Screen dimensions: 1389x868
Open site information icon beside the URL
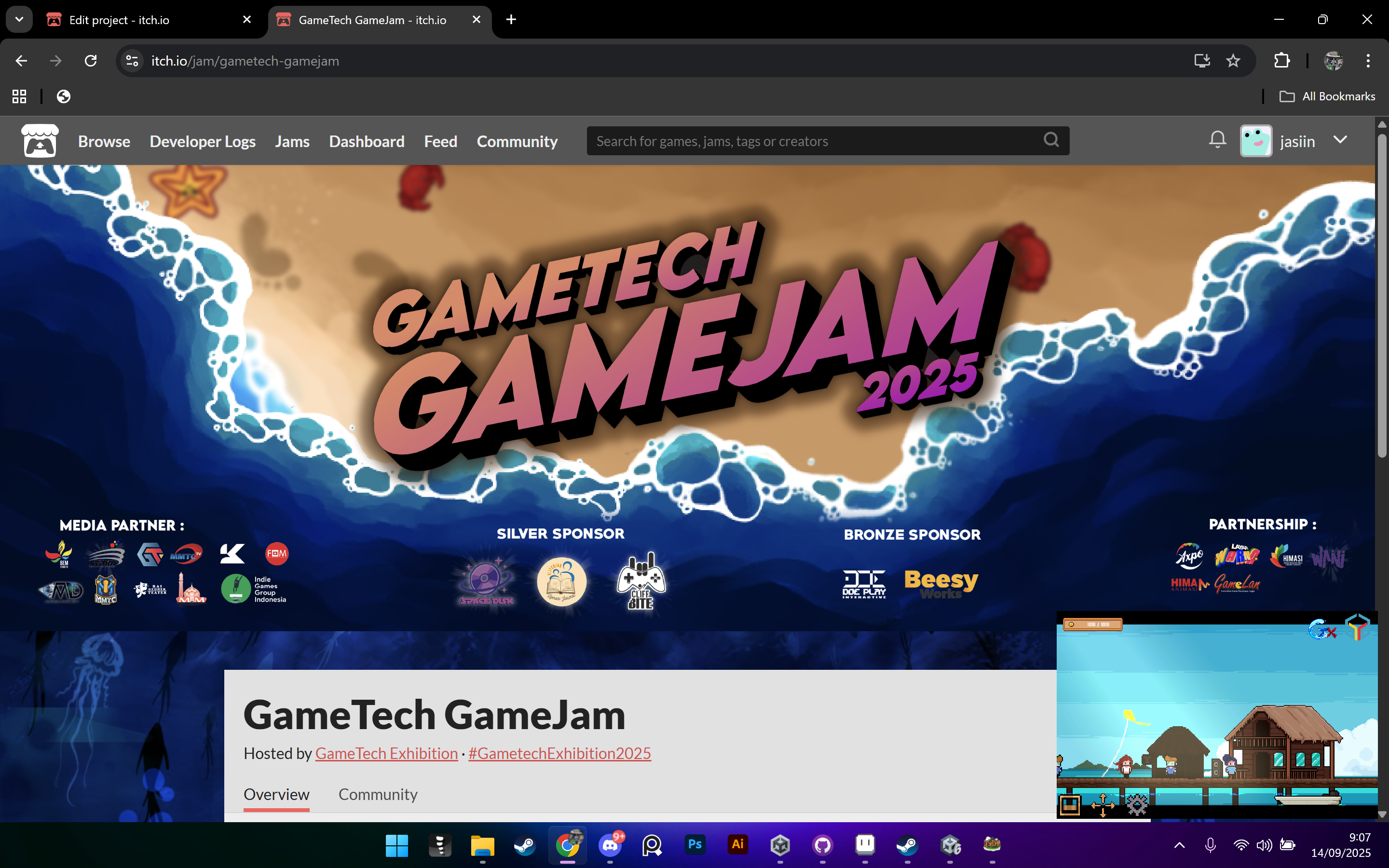pyautogui.click(x=132, y=61)
